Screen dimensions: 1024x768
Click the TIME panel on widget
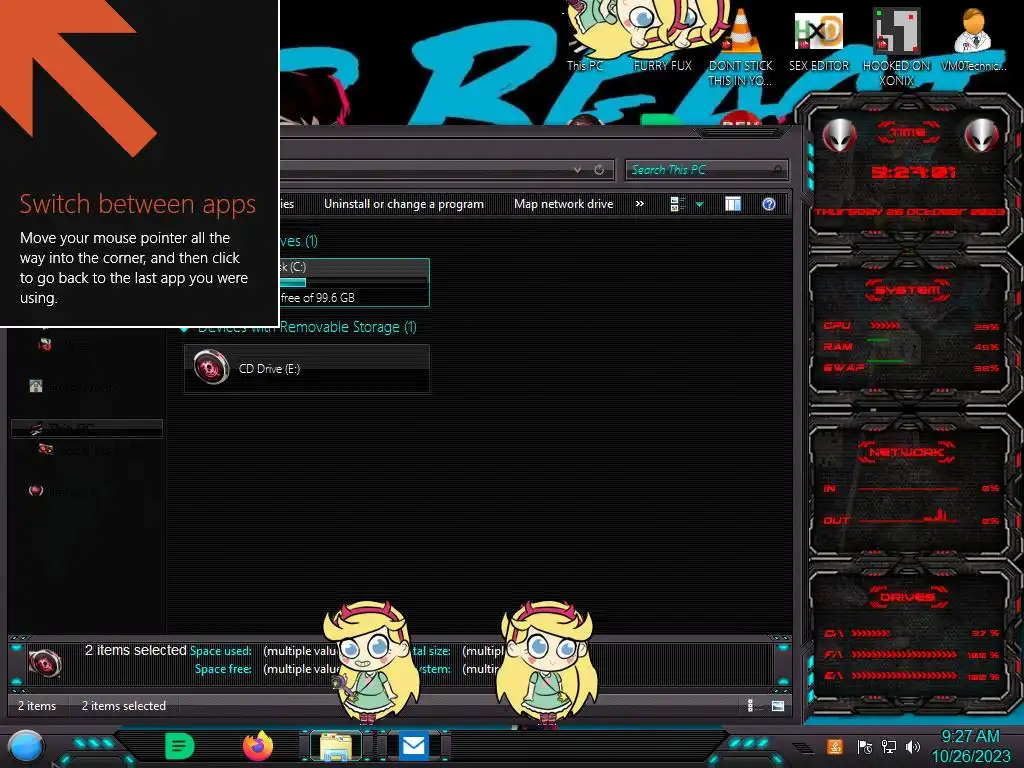point(909,170)
